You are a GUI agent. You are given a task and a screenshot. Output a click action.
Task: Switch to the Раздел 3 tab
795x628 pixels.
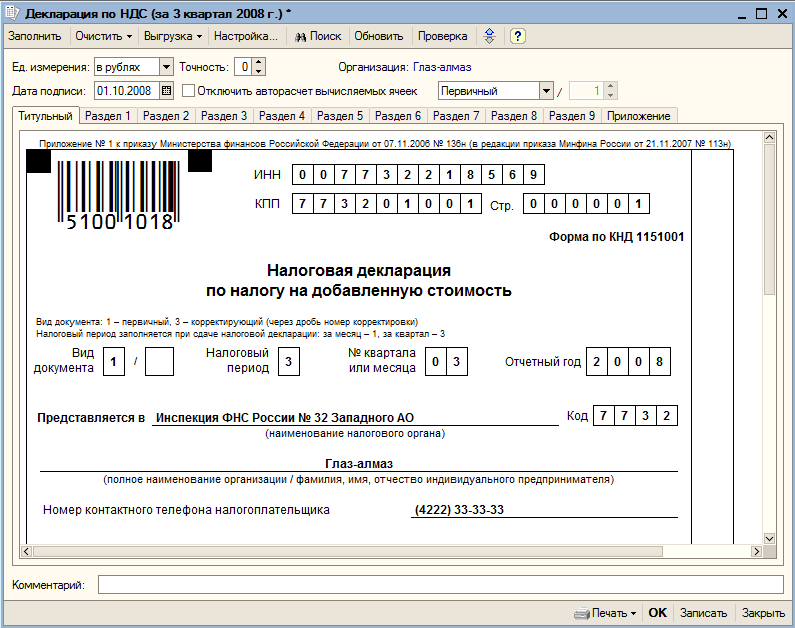224,116
